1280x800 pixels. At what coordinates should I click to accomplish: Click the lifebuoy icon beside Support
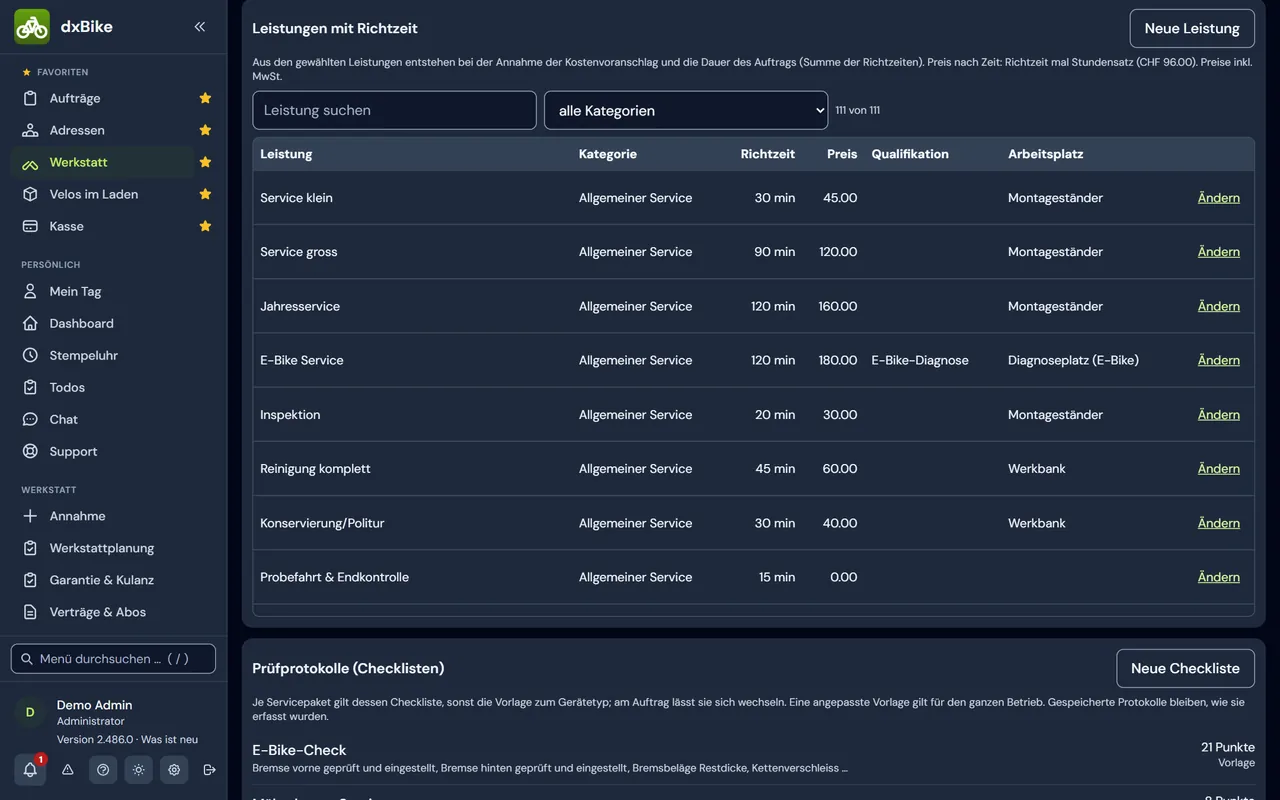pyautogui.click(x=30, y=451)
